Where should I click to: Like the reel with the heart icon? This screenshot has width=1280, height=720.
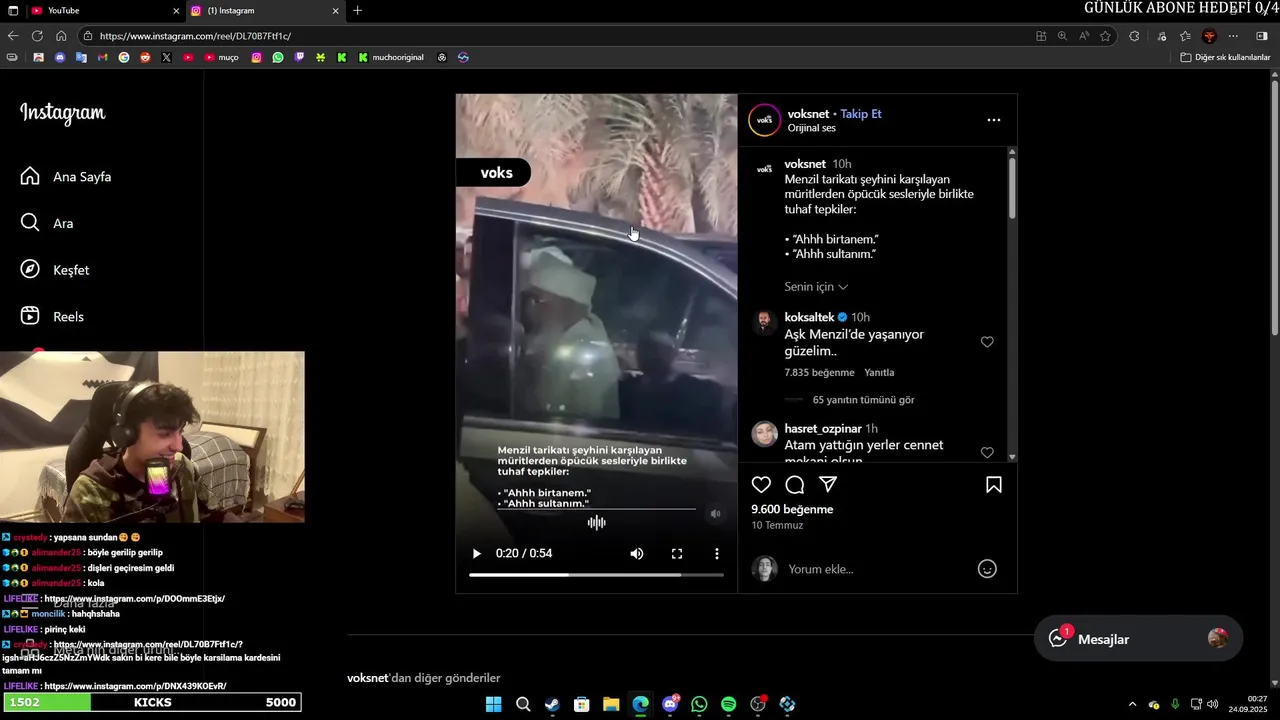tap(761, 484)
